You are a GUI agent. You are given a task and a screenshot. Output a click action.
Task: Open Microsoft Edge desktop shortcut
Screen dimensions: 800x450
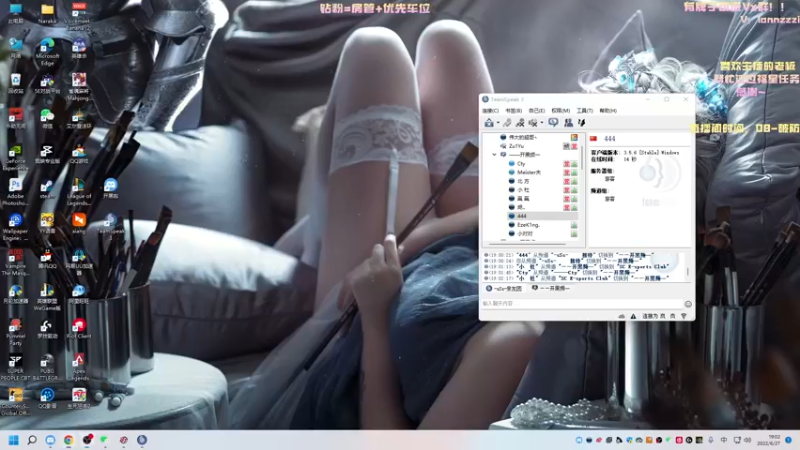[47, 53]
